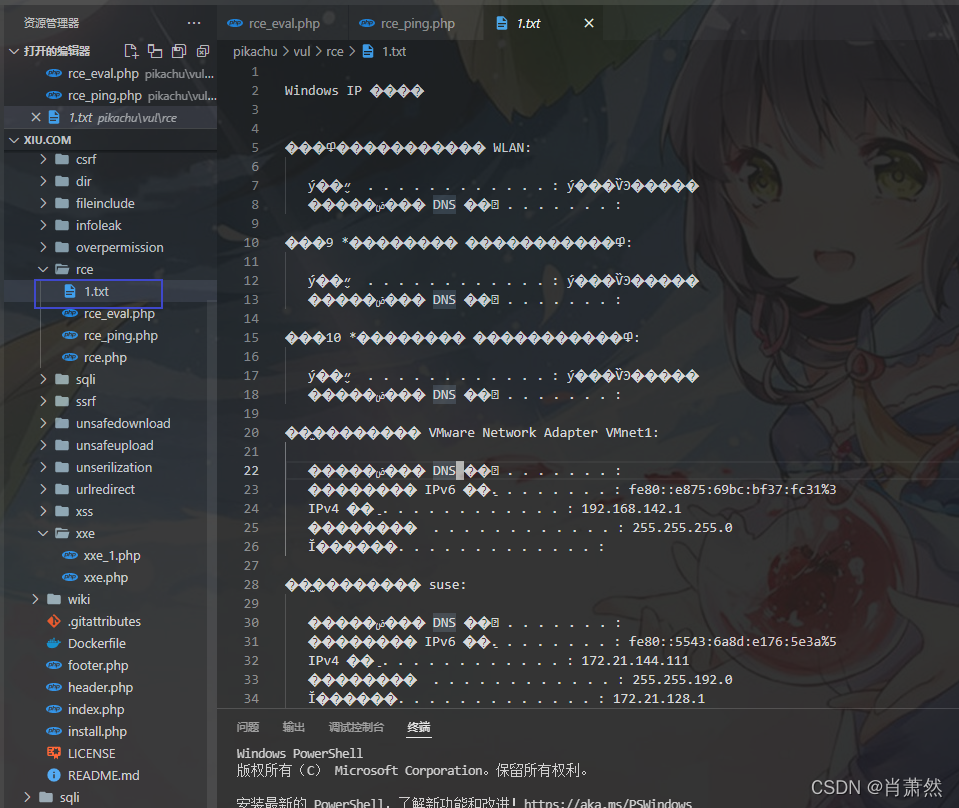959x808 pixels.
Task: Click the 1.txt file icon in the rce folder
Action: coord(70,291)
